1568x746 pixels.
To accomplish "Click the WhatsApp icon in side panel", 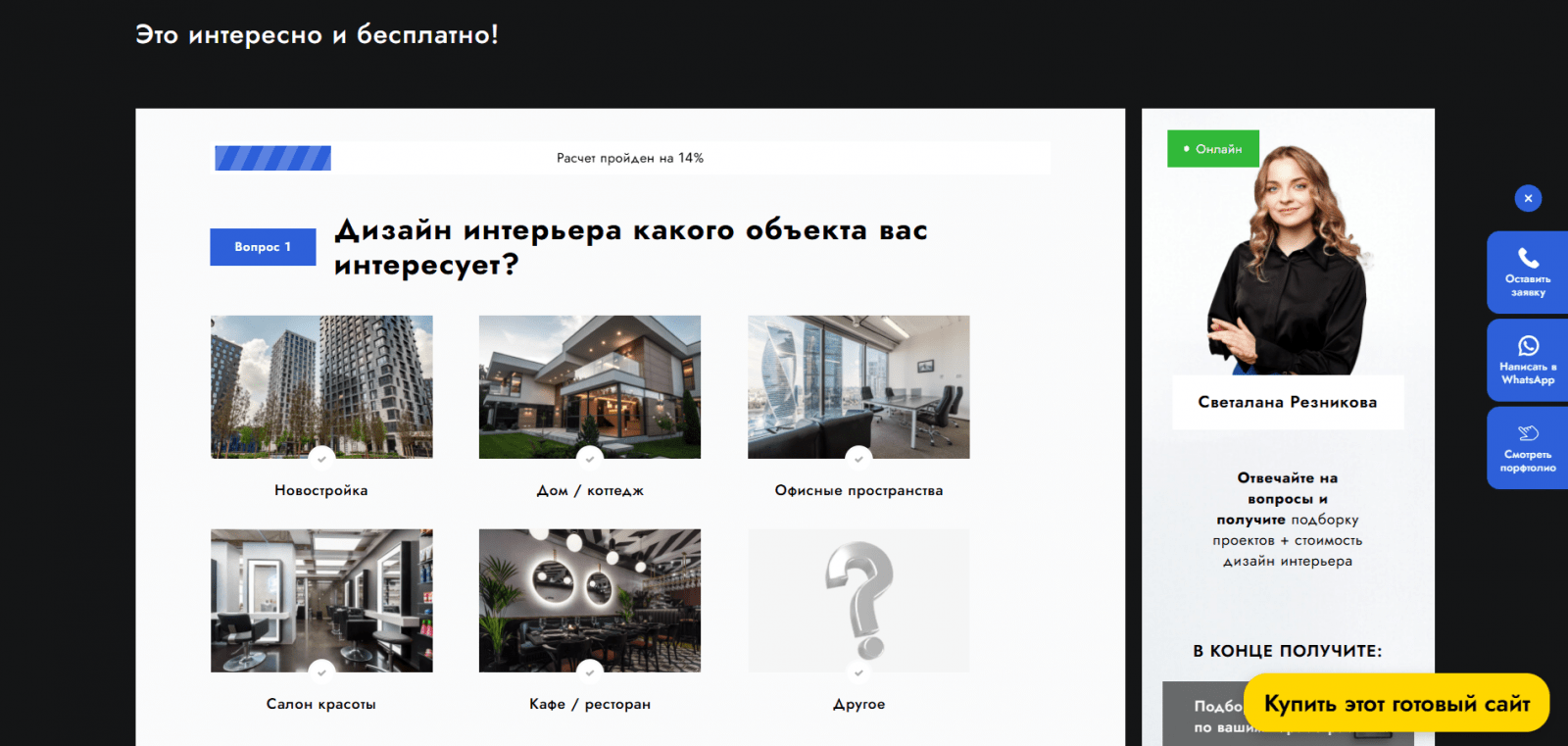I will 1528,346.
